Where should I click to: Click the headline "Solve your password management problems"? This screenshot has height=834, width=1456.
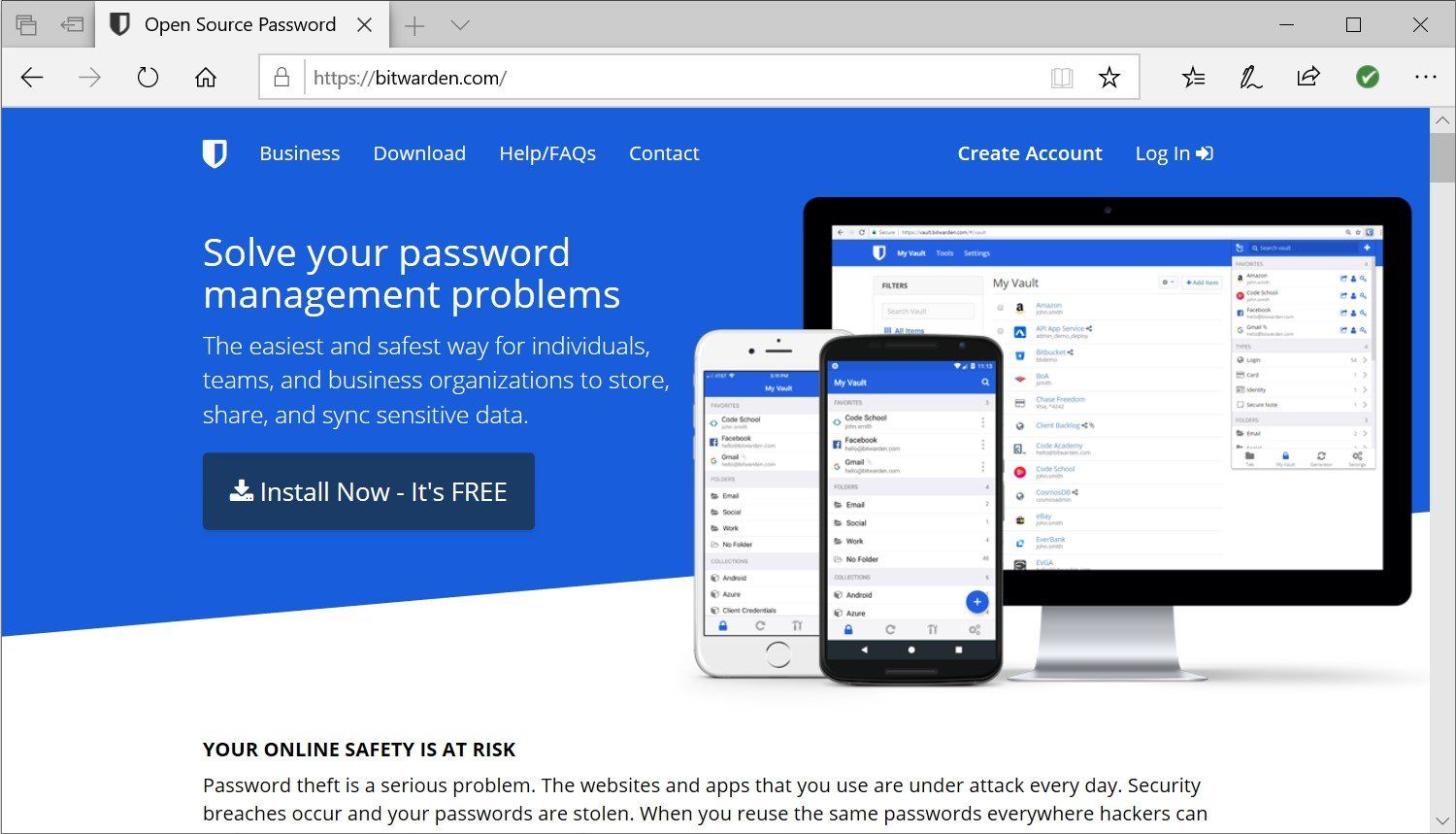[x=412, y=273]
